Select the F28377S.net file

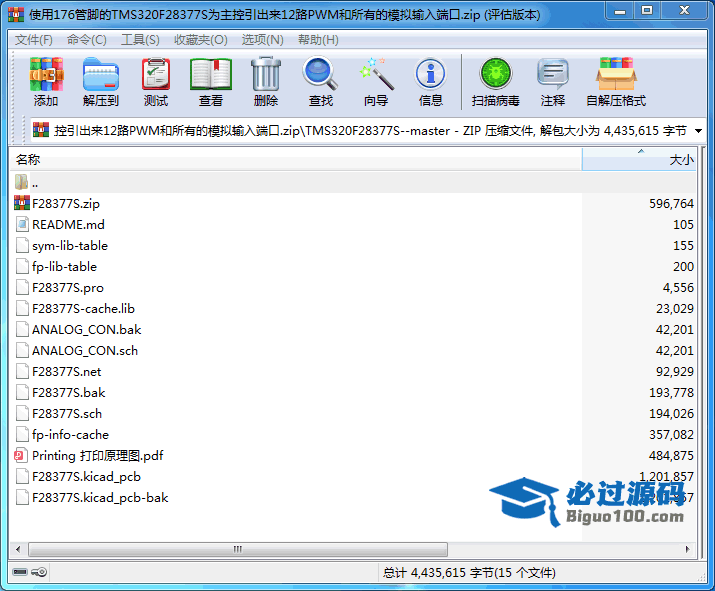pos(66,372)
